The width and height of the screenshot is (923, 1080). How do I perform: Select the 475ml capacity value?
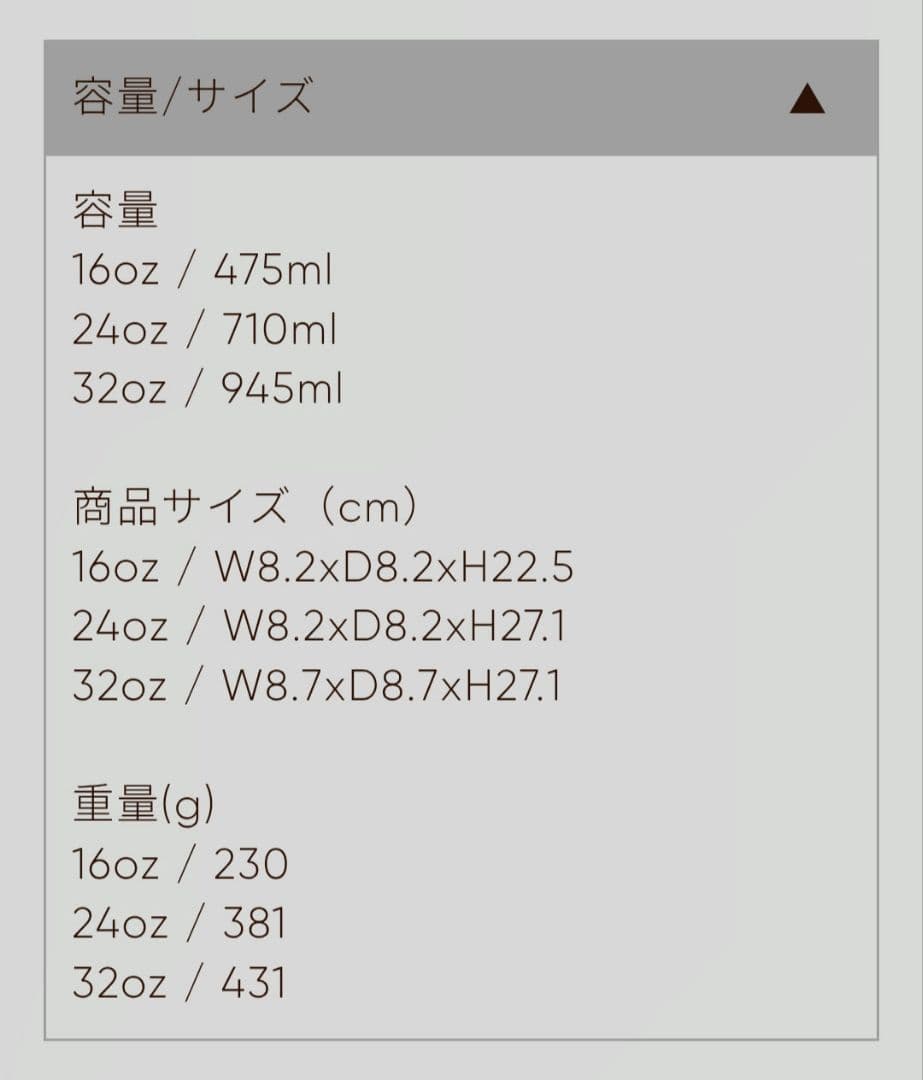point(272,270)
